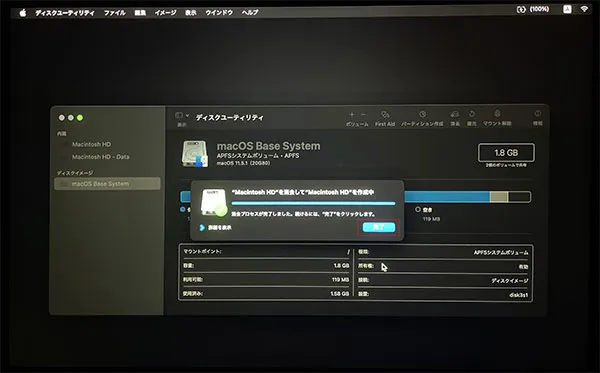Expand the show details (詳細を表示) triangle
The height and width of the screenshot is (373, 600).
pyautogui.click(x=202, y=228)
